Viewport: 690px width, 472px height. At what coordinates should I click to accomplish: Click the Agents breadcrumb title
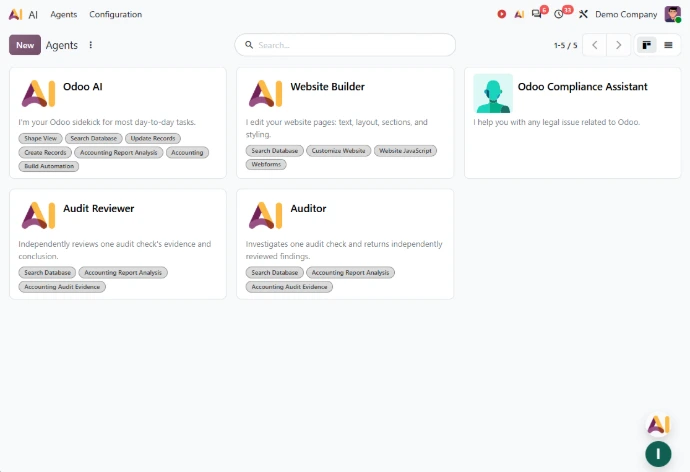click(x=62, y=45)
